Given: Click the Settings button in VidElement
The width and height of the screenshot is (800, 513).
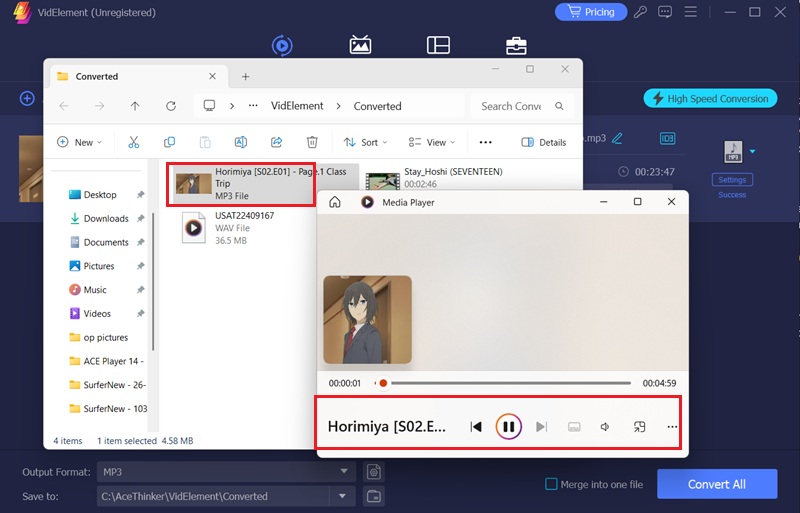Looking at the screenshot, I should 732,180.
